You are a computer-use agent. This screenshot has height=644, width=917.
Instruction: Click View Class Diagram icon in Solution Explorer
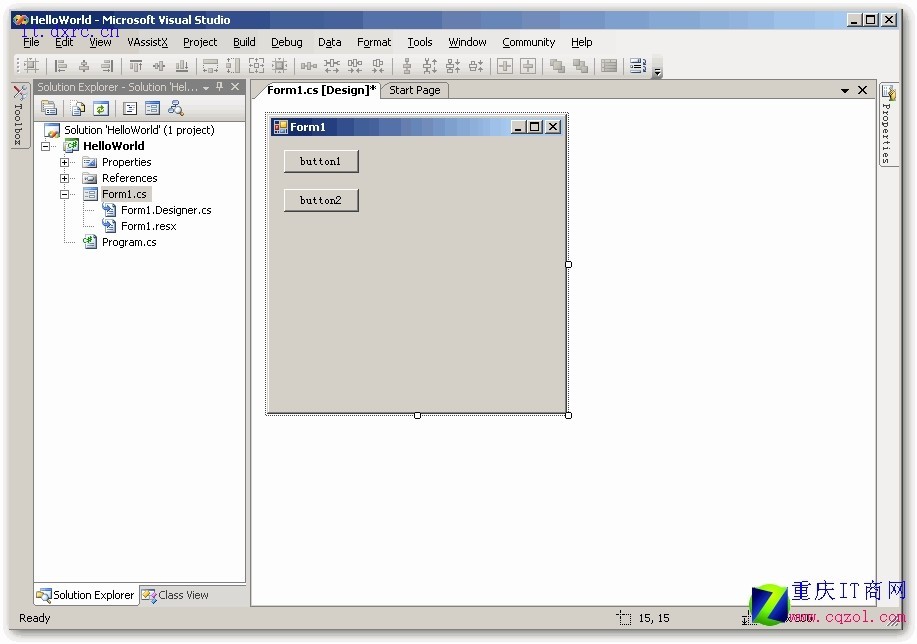click(x=176, y=109)
